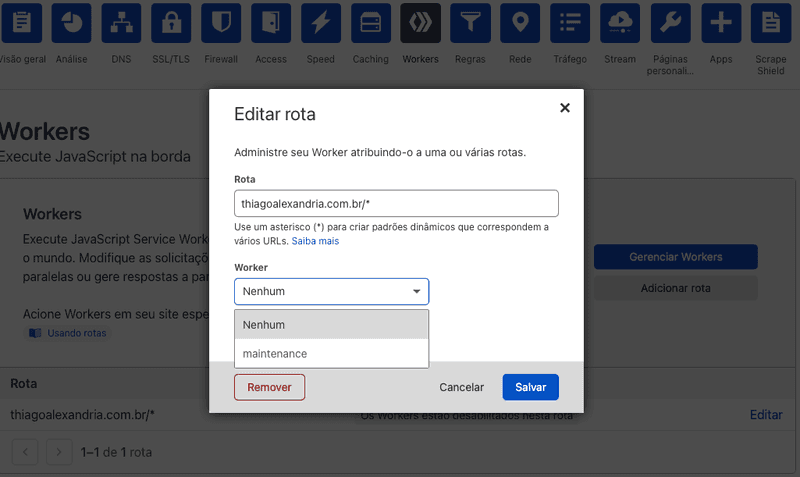Close the Editar rota dialog
This screenshot has width=800, height=477.
(x=565, y=108)
